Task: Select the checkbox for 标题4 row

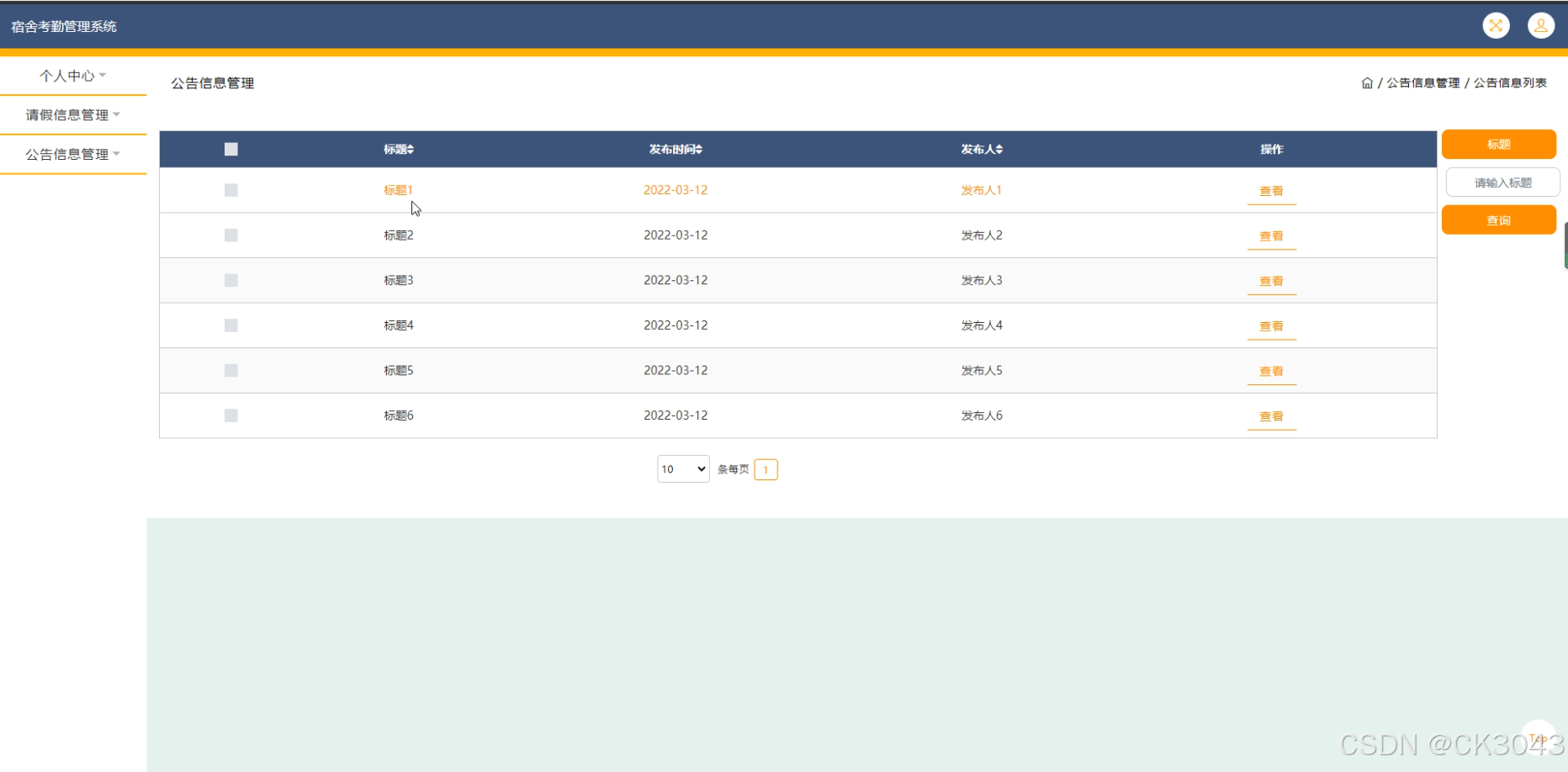Action: click(231, 325)
